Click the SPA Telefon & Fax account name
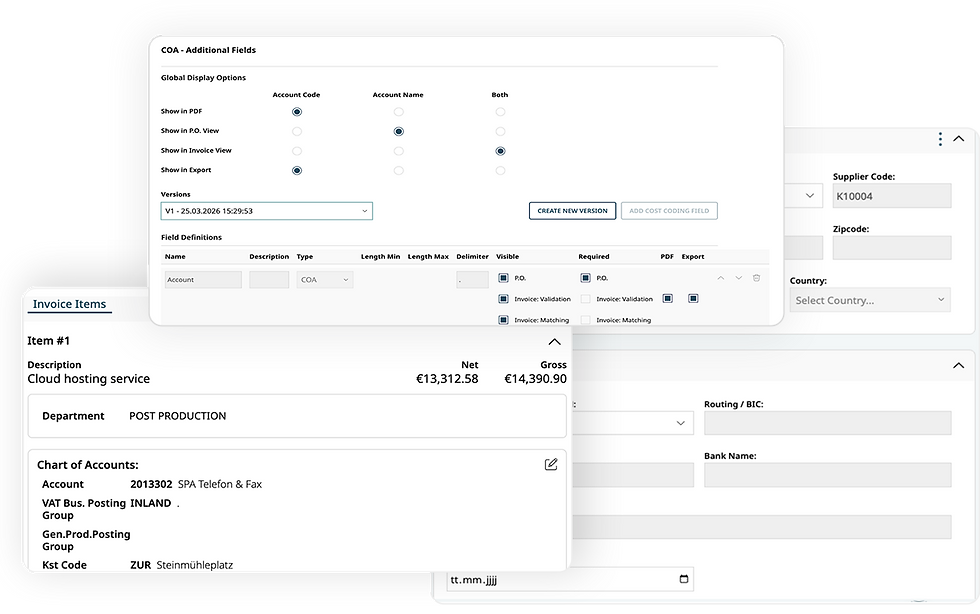Screen dimensions: 980x614 [220, 484]
